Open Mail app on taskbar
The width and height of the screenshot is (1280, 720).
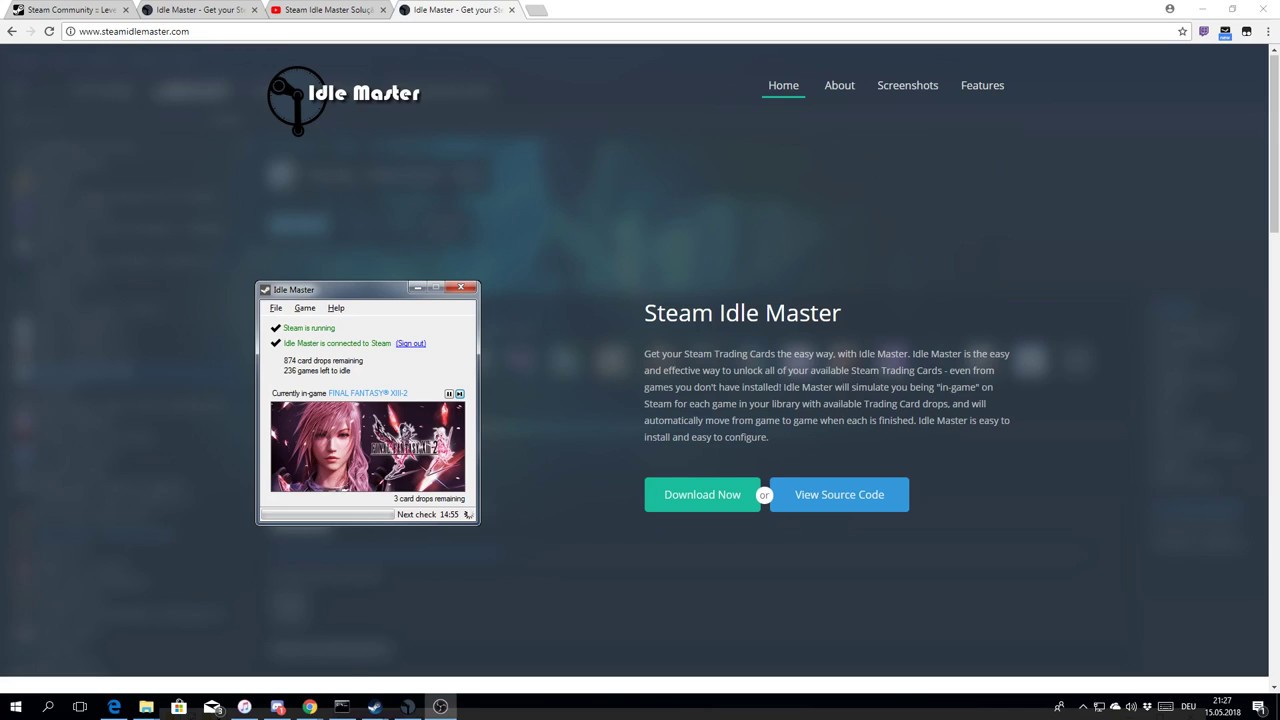click(211, 707)
